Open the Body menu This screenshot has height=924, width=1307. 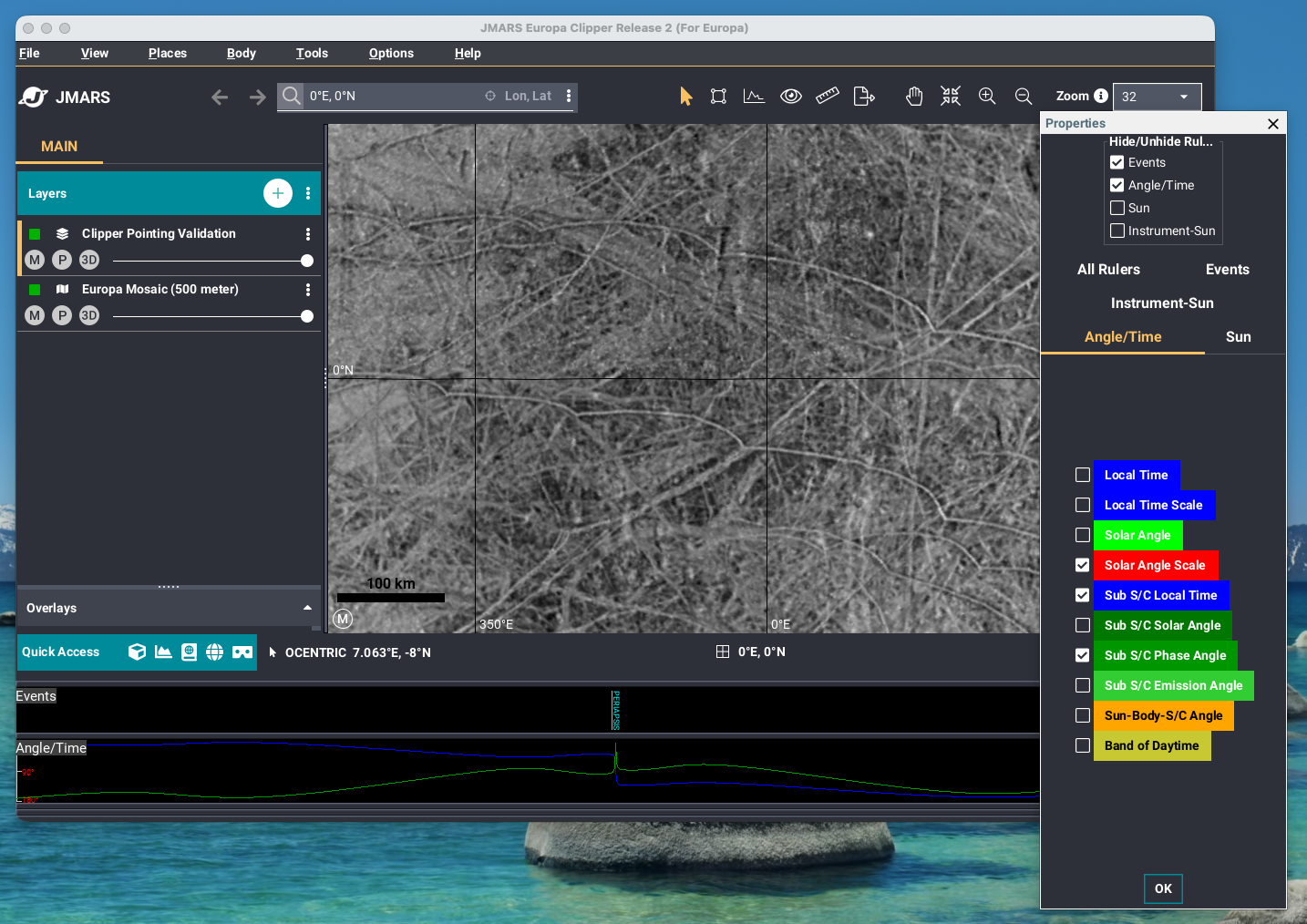[x=242, y=53]
